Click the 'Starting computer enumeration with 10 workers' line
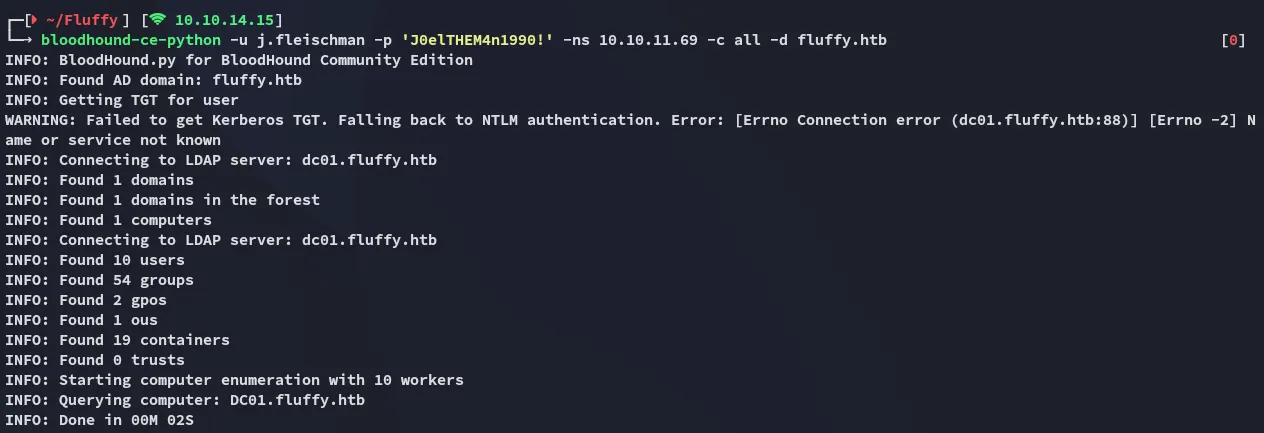The width and height of the screenshot is (1264, 433). (x=234, y=380)
